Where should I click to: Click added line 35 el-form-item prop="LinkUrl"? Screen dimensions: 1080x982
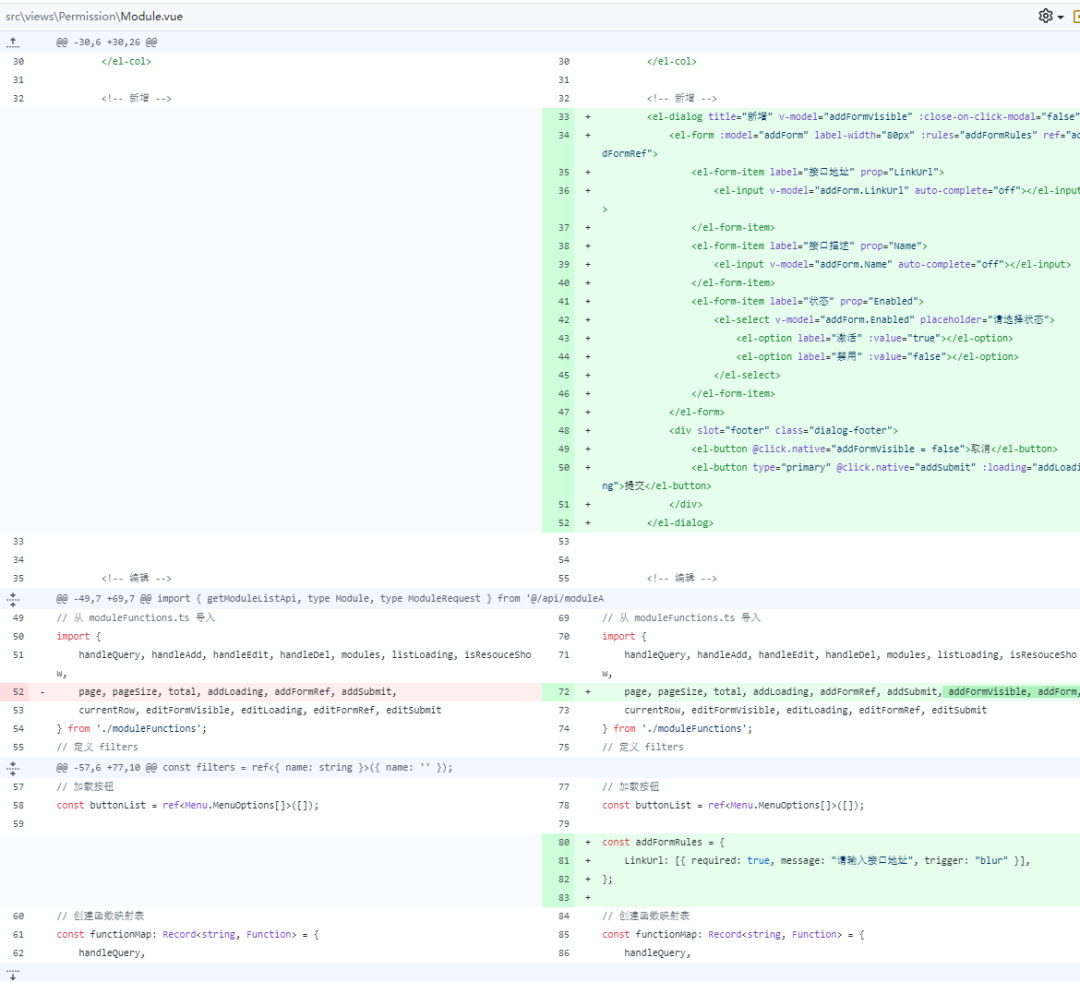(x=818, y=172)
